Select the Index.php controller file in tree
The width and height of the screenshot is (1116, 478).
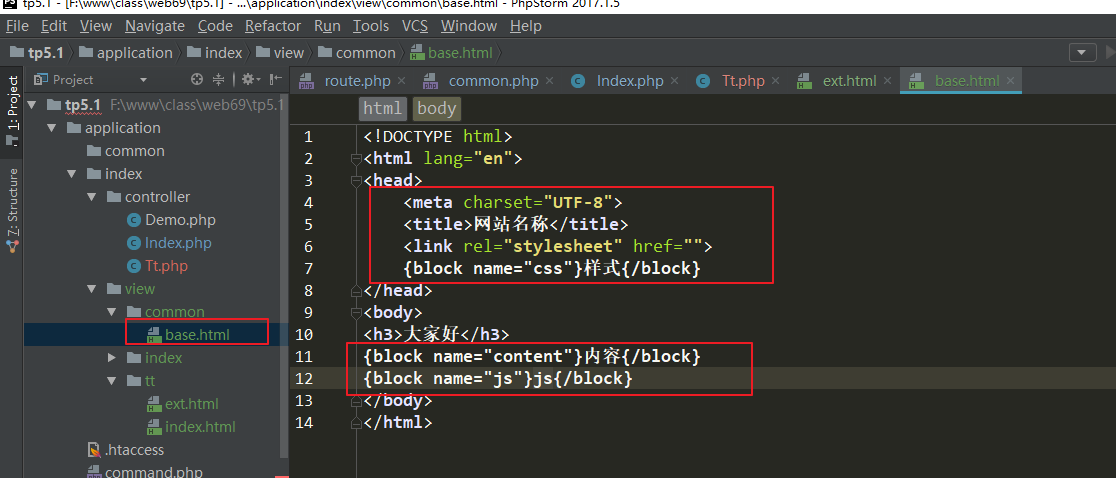coord(178,243)
